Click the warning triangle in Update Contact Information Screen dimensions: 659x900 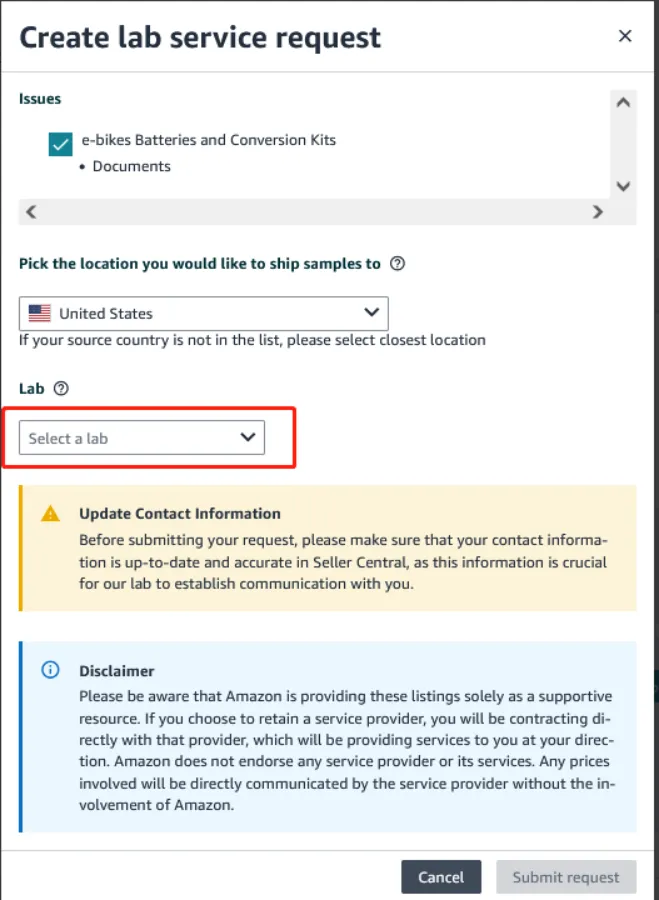pyautogui.click(x=48, y=513)
